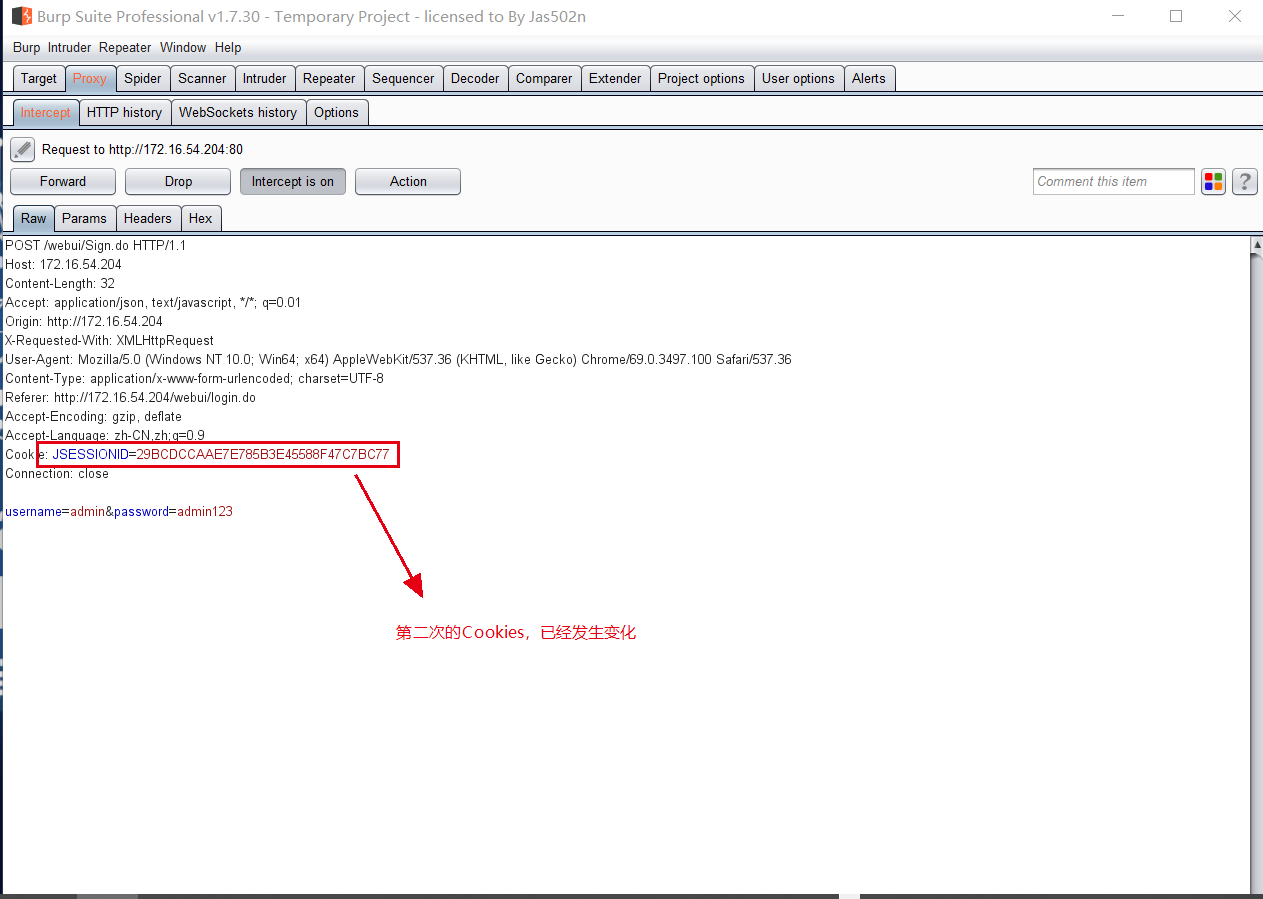Open the User options tab
Viewport: 1263px width, 899px height.
pos(798,78)
